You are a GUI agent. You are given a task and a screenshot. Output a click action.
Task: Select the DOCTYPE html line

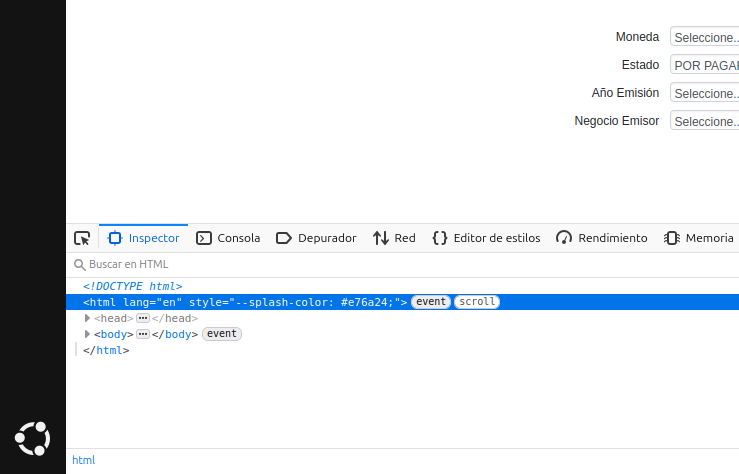click(132, 286)
